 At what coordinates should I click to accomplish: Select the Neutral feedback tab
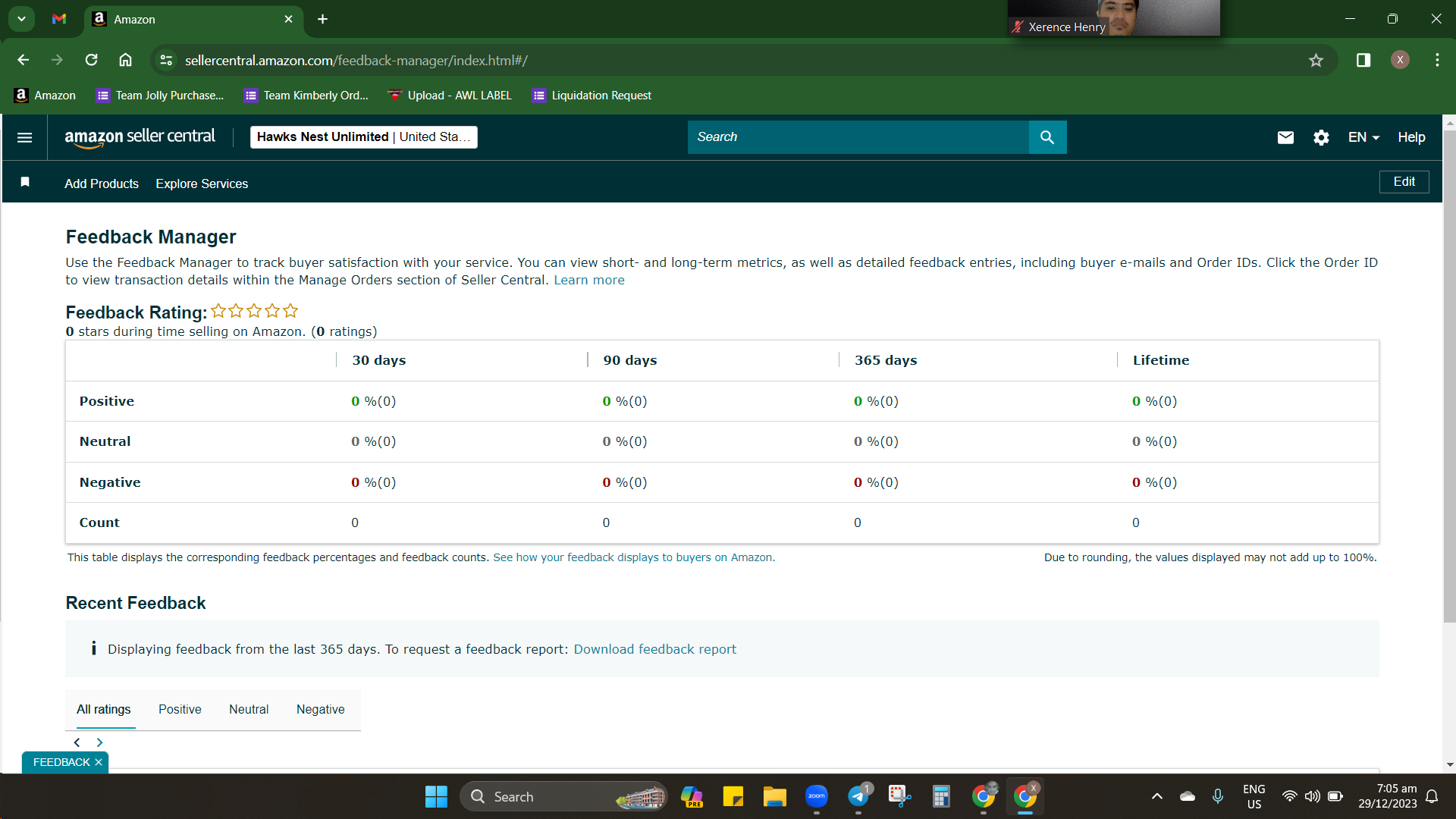249,710
